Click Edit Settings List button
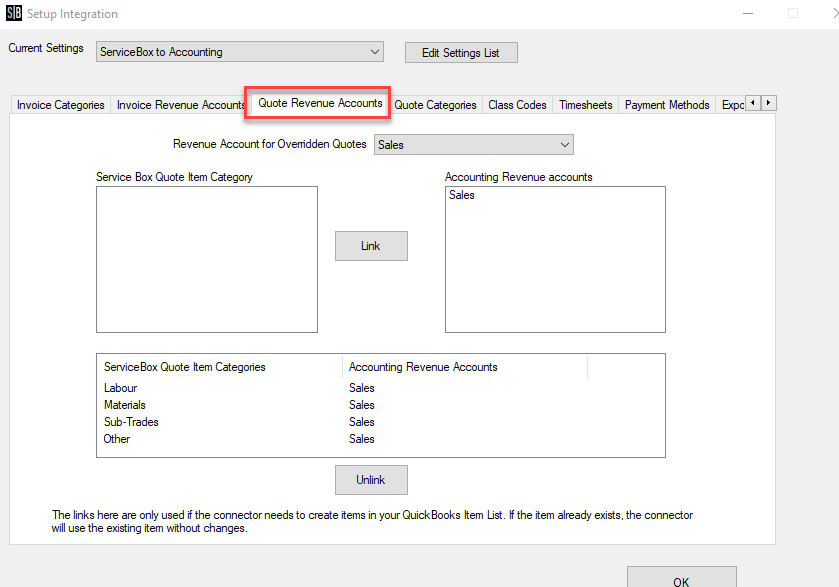This screenshot has height=587, width=839. (x=461, y=52)
